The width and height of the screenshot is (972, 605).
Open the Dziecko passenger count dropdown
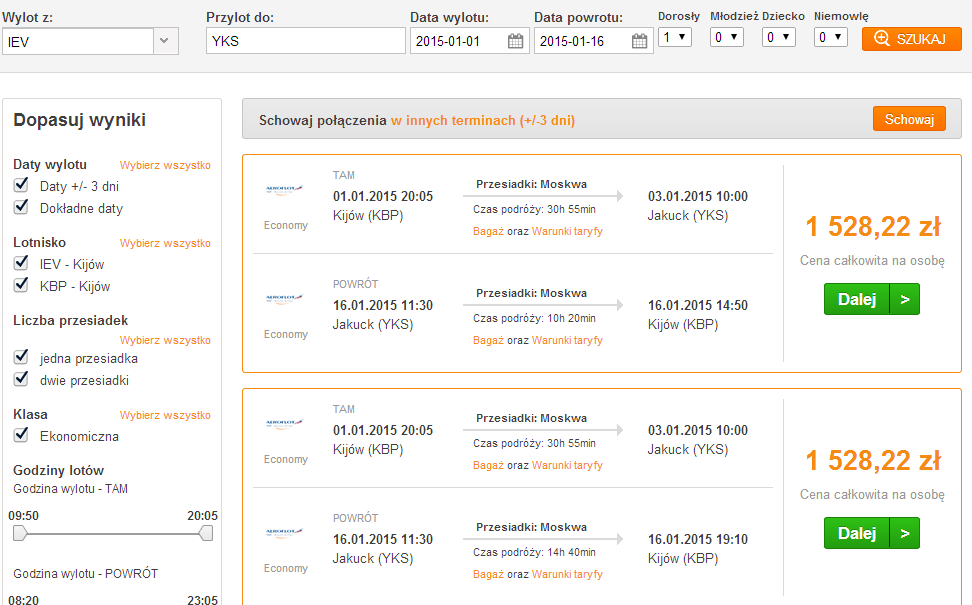779,37
